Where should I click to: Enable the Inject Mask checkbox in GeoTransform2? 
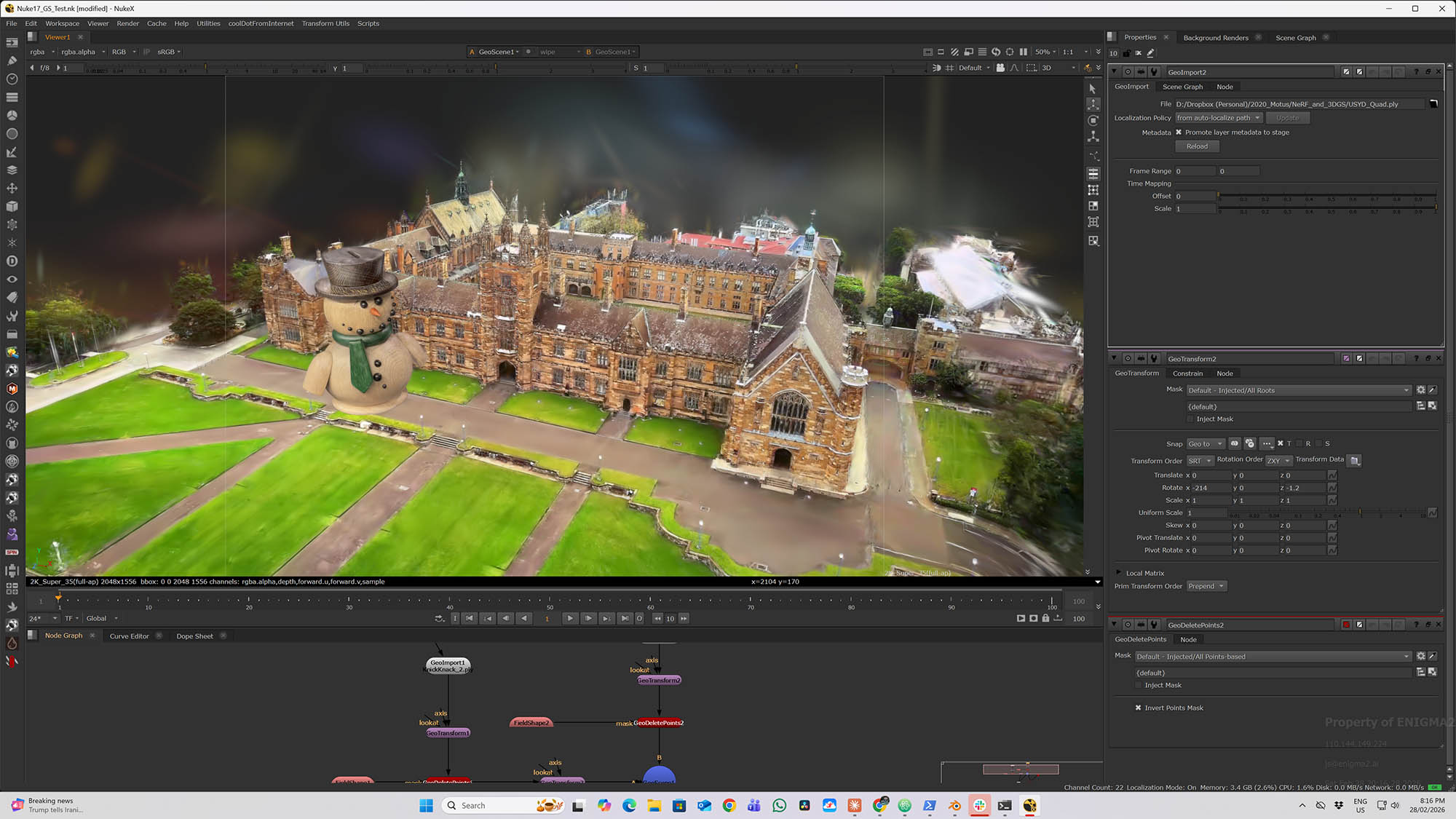tap(1190, 419)
